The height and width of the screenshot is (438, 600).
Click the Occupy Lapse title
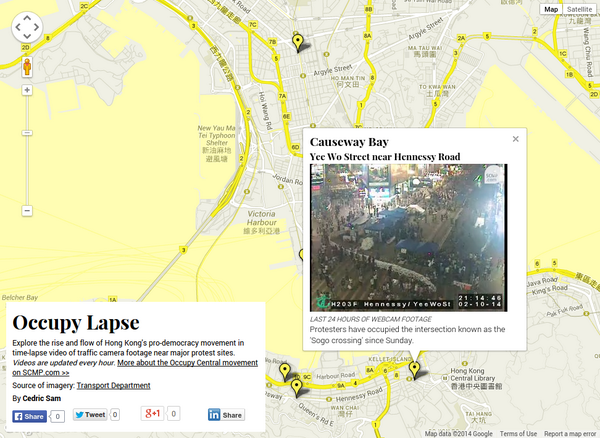tap(76, 322)
